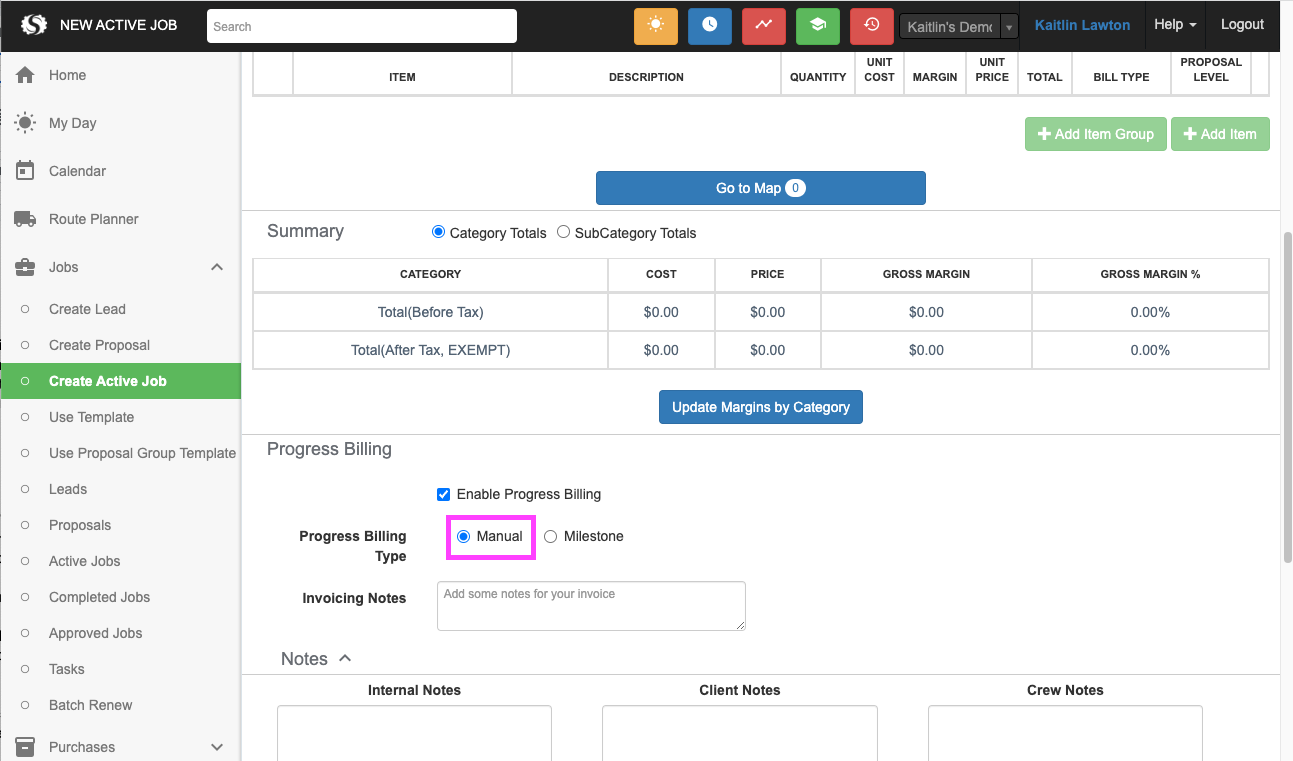The height and width of the screenshot is (761, 1293).
Task: Click the app logo in the header
Action: pyautogui.click(x=34, y=25)
